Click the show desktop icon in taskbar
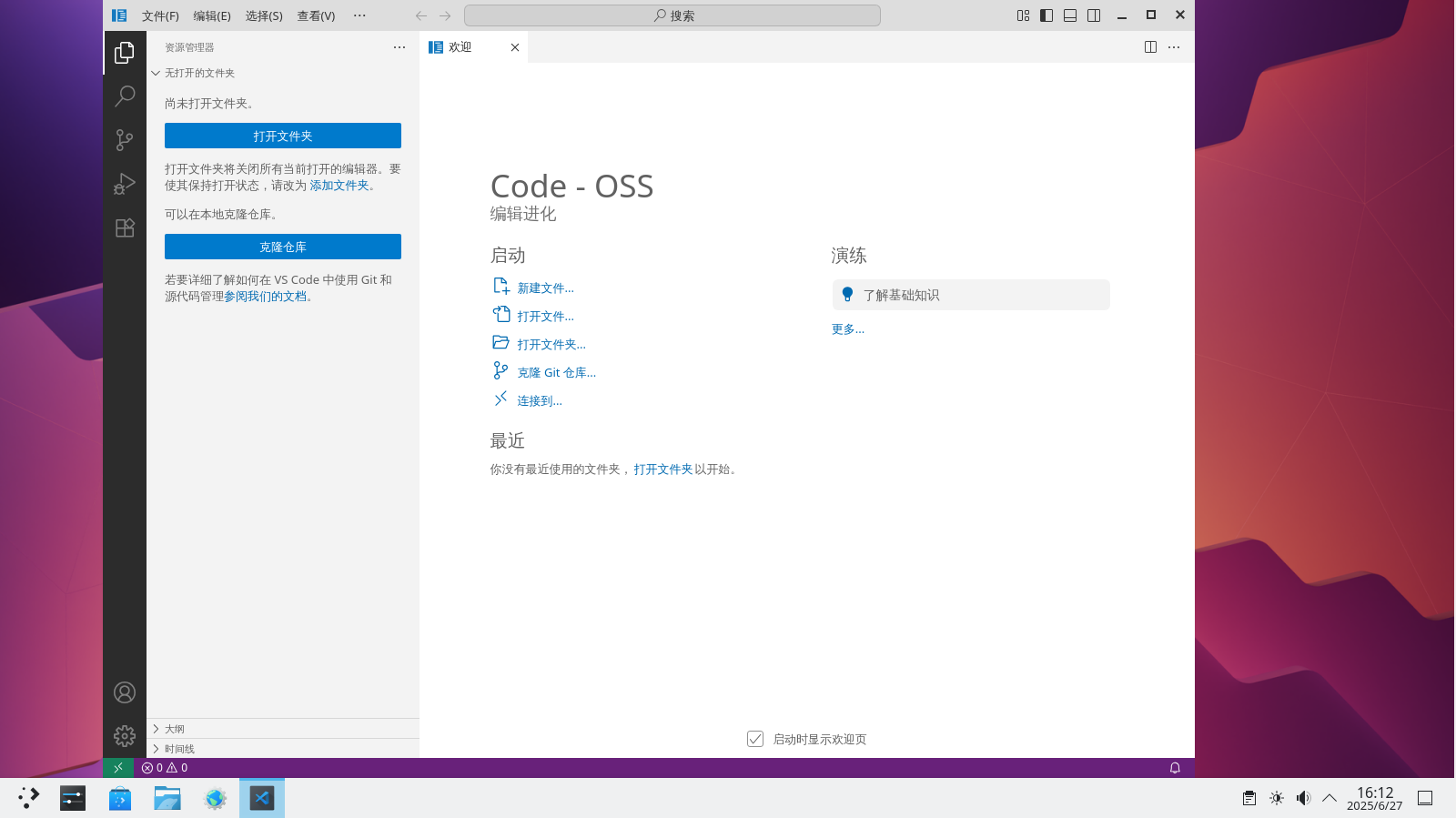 point(1425,798)
